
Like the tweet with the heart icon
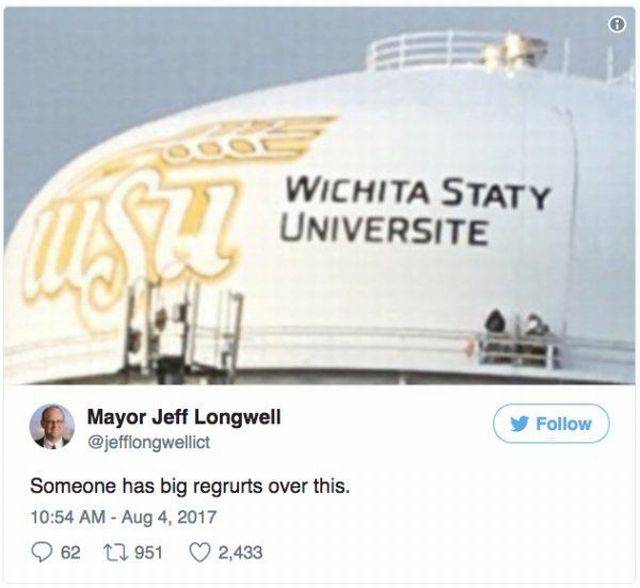tap(200, 553)
